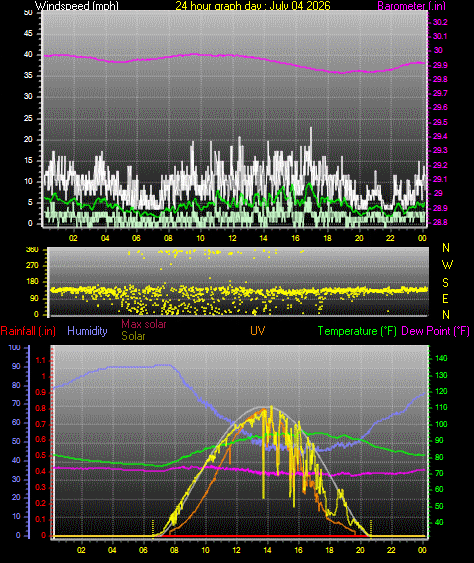Click the 120 mark on temperature axis
This screenshot has height=563, width=474.
pos(441,391)
